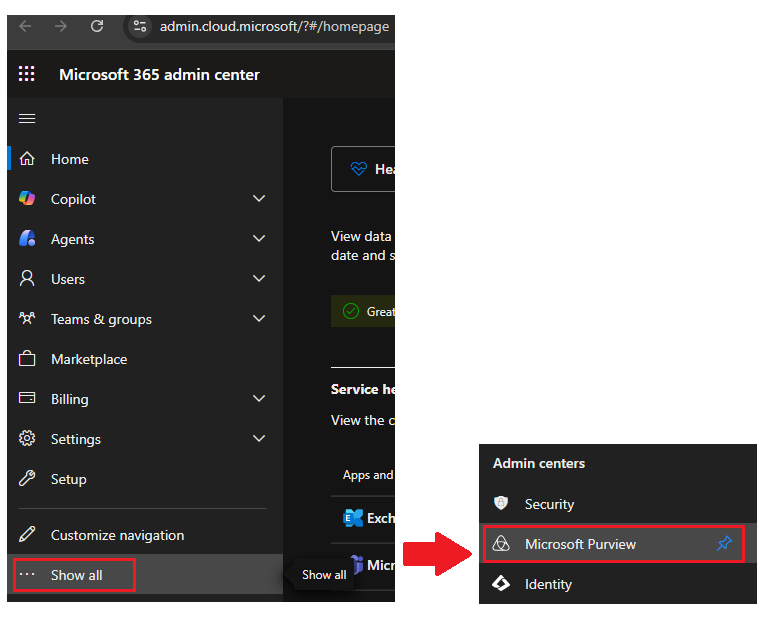
Task: Click the Users person icon
Action: click(x=27, y=279)
